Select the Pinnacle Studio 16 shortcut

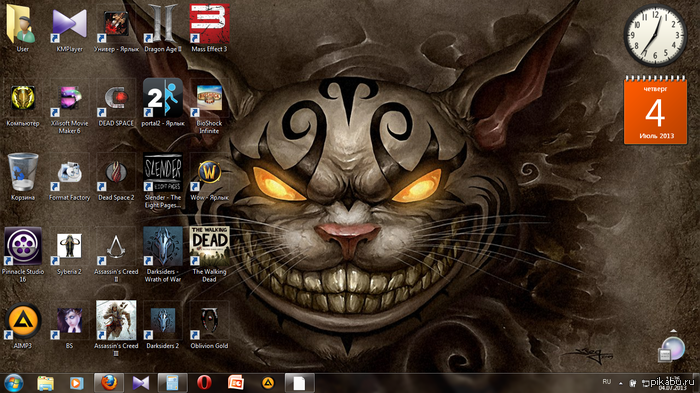point(22,255)
